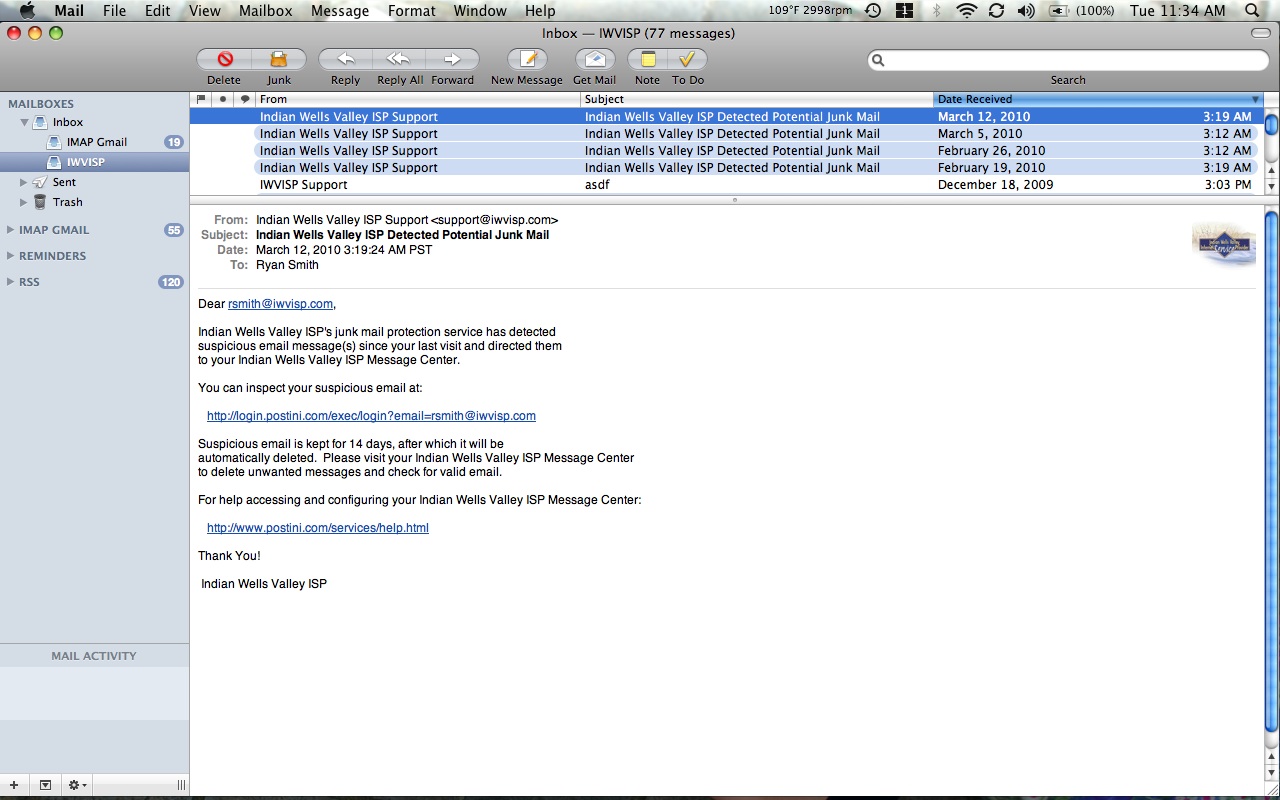
Task: Open the Edit menu
Action: 157,11
